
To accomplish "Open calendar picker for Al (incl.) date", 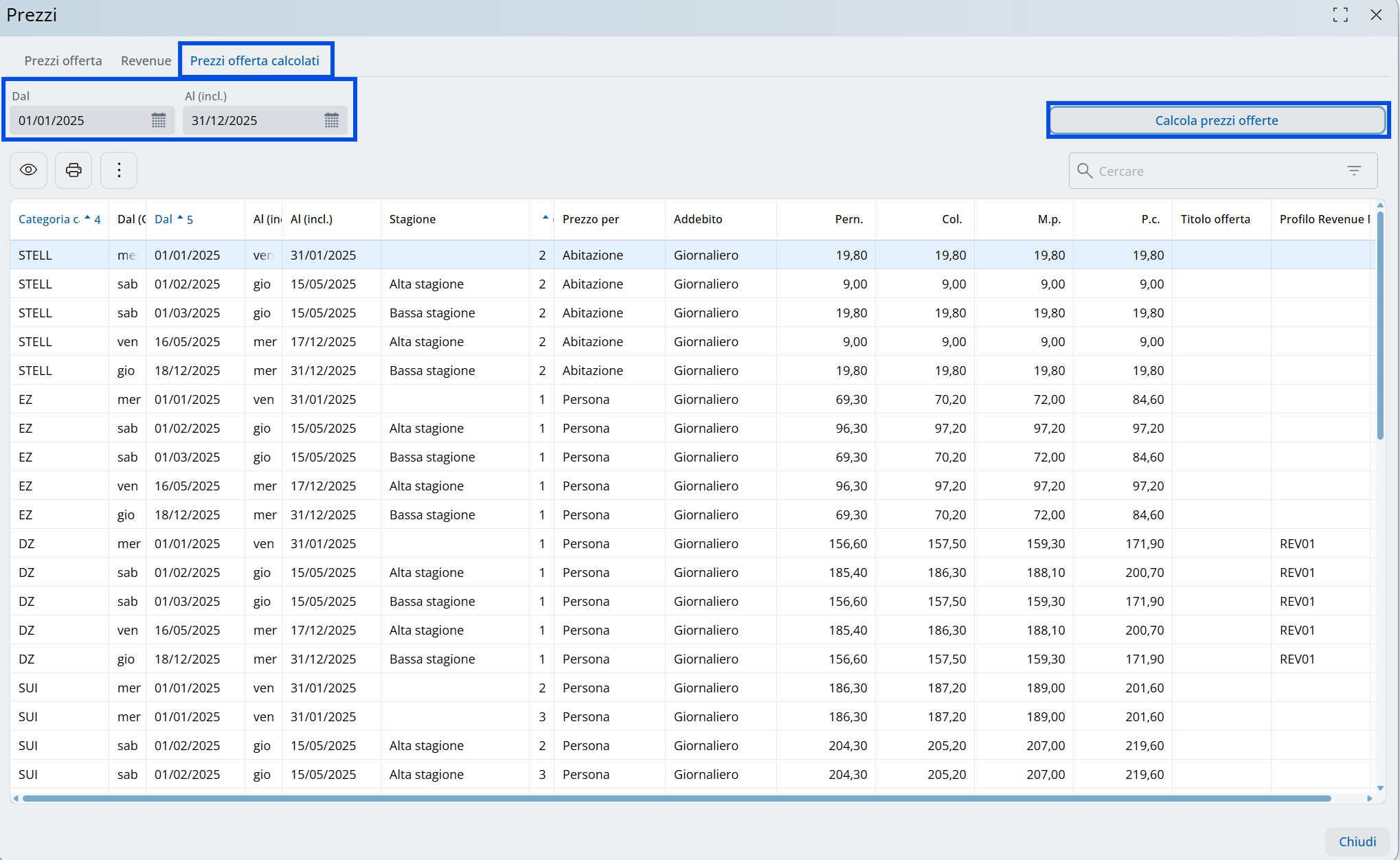I will [332, 121].
